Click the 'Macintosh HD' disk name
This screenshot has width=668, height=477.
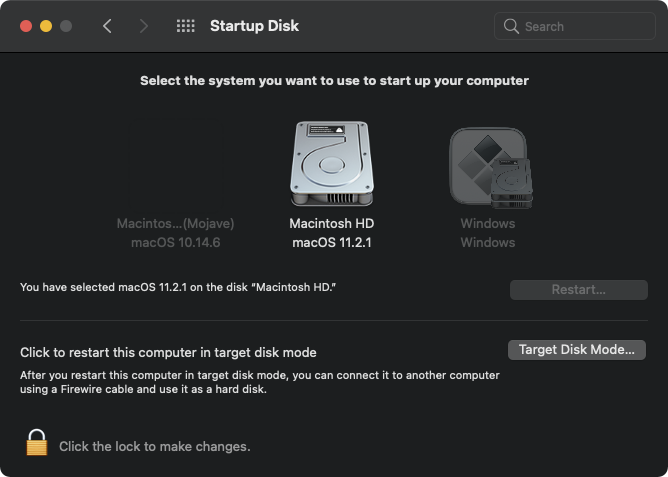coord(332,223)
